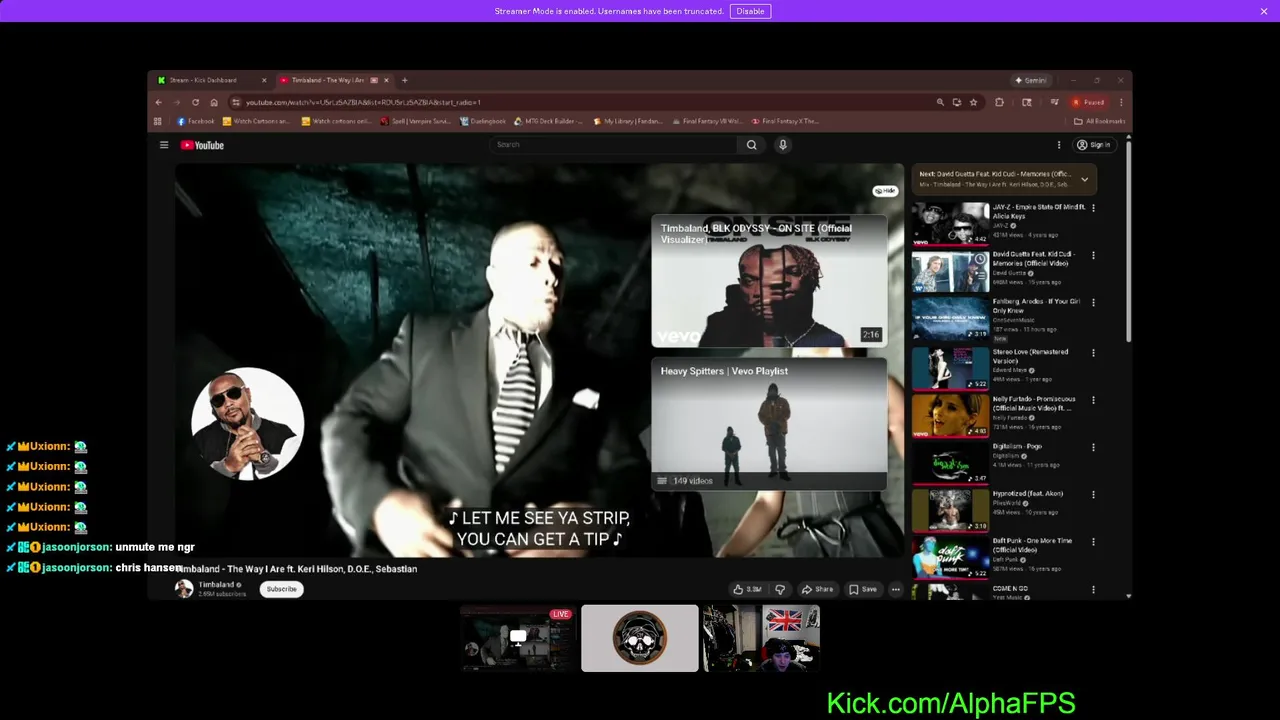The image size is (1280, 720).
Task: Go back with the browser back arrow
Action: point(158,102)
